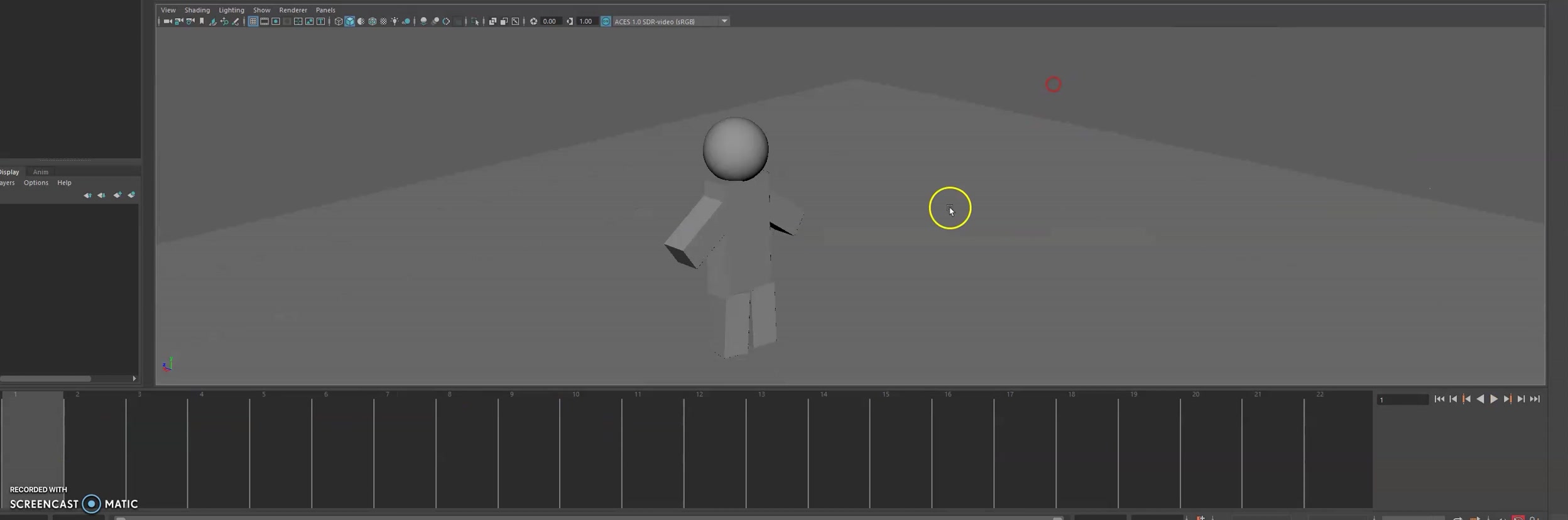Toggle Textured display checker icon
Screen dimensions: 1568x520
[x=384, y=21]
